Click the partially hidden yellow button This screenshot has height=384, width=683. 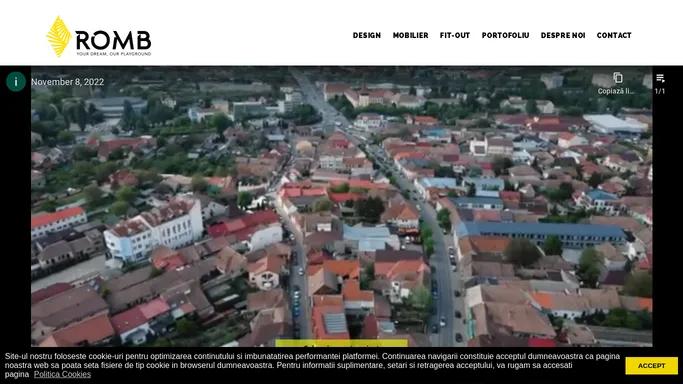(342, 344)
